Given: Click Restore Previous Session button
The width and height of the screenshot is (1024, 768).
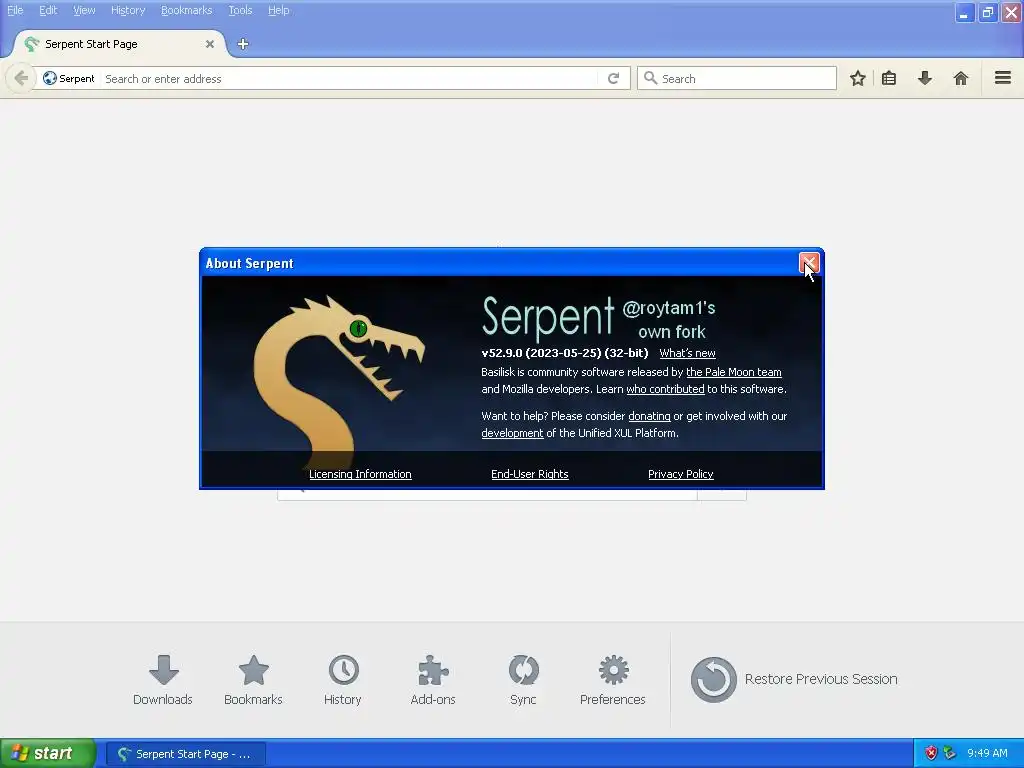Looking at the screenshot, I should [794, 679].
